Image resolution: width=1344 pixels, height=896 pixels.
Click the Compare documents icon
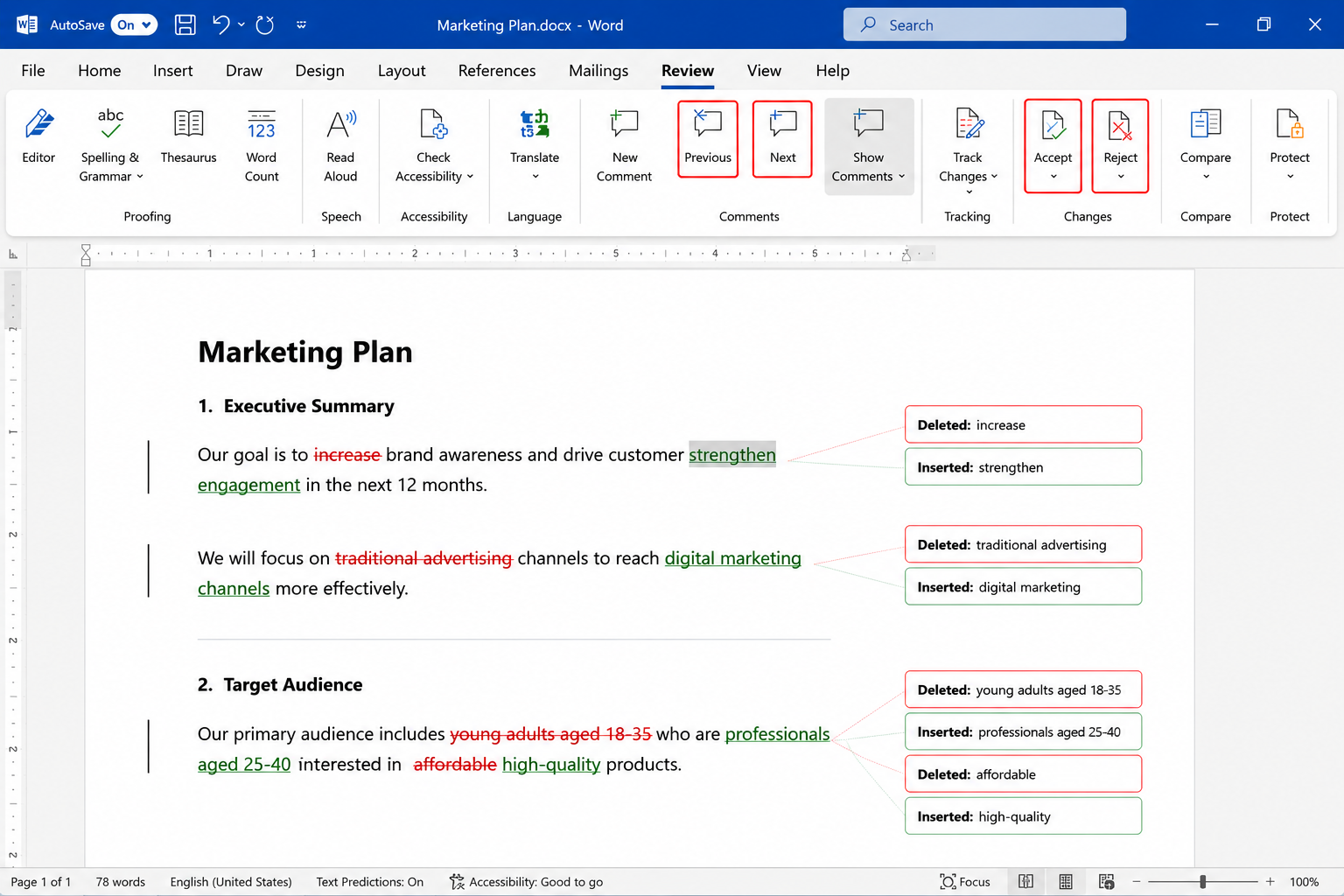coord(1206,124)
